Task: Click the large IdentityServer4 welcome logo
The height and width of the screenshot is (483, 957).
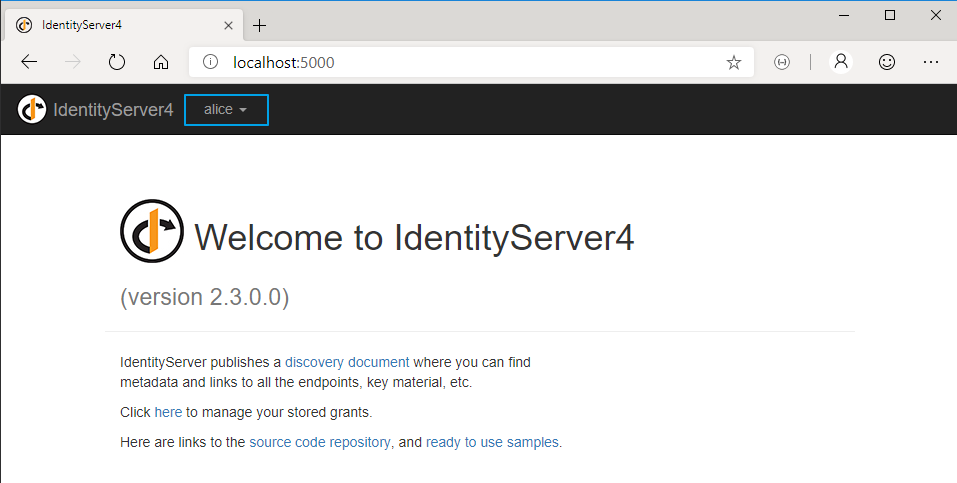Action: [152, 231]
